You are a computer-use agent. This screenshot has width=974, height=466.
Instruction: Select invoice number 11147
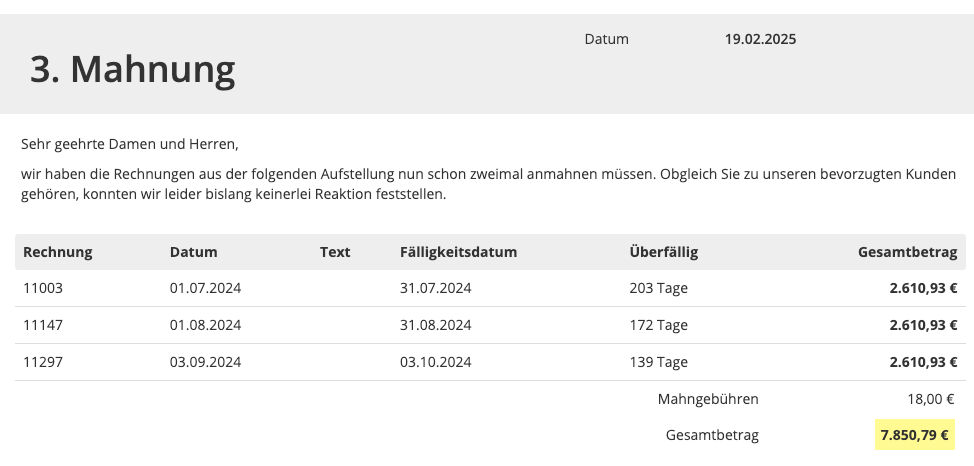tap(43, 325)
